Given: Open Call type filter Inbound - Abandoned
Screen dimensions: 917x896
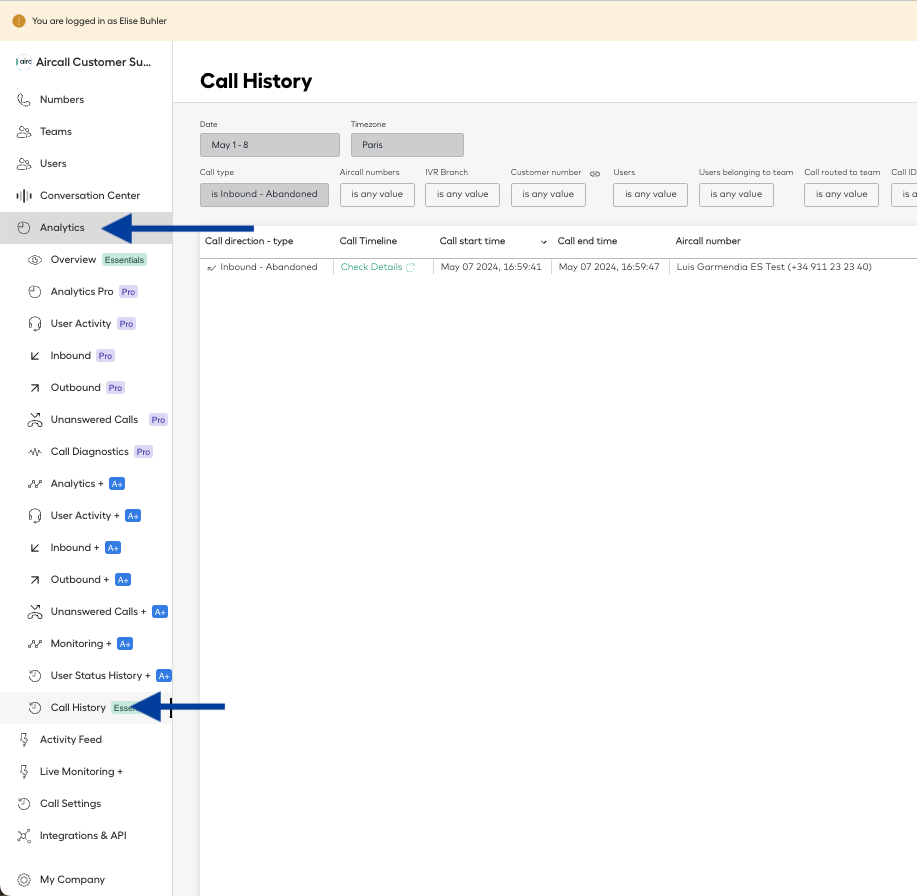Looking at the screenshot, I should 264,195.
